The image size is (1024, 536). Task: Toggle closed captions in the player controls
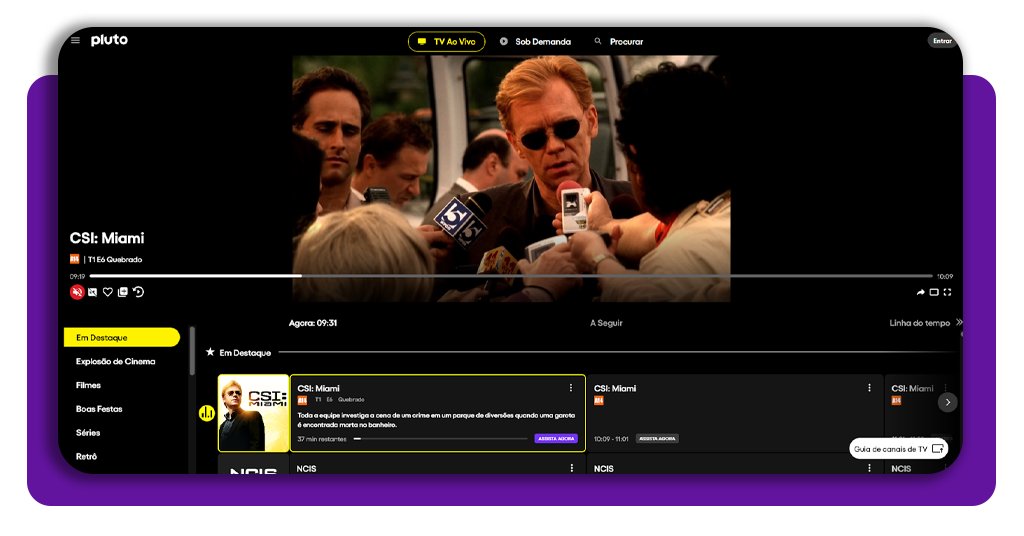click(93, 292)
